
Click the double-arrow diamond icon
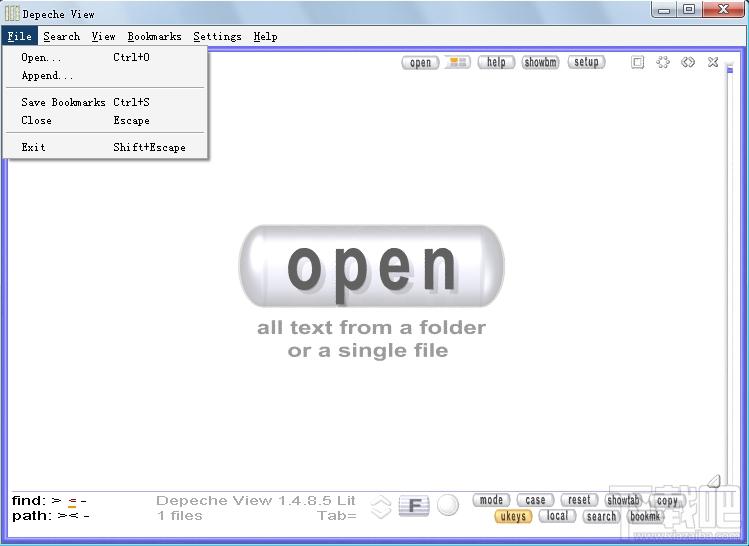point(688,62)
